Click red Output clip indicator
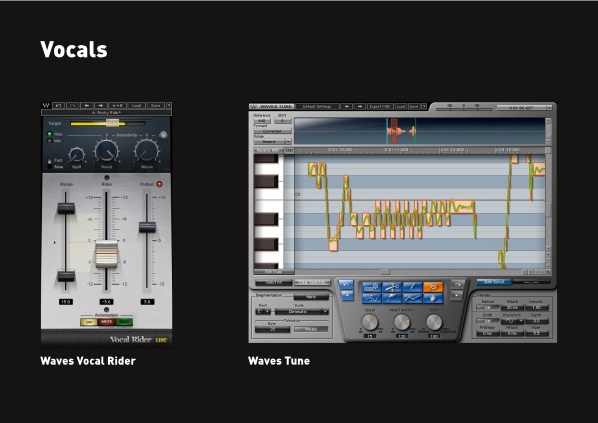The width and height of the screenshot is (598, 423). click(159, 184)
